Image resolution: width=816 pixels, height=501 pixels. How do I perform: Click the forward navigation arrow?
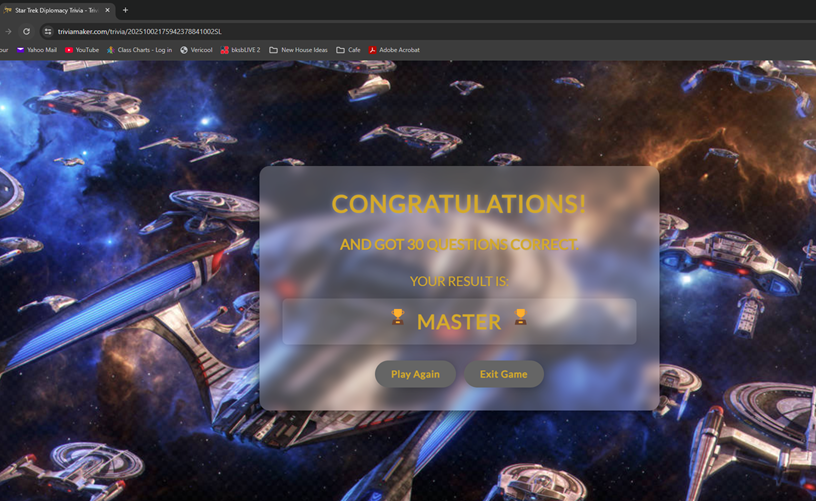click(8, 31)
